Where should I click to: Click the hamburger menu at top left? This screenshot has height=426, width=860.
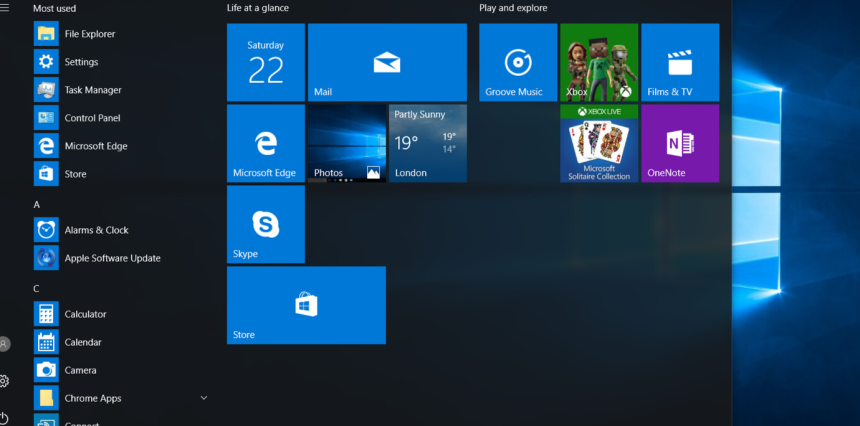point(4,8)
